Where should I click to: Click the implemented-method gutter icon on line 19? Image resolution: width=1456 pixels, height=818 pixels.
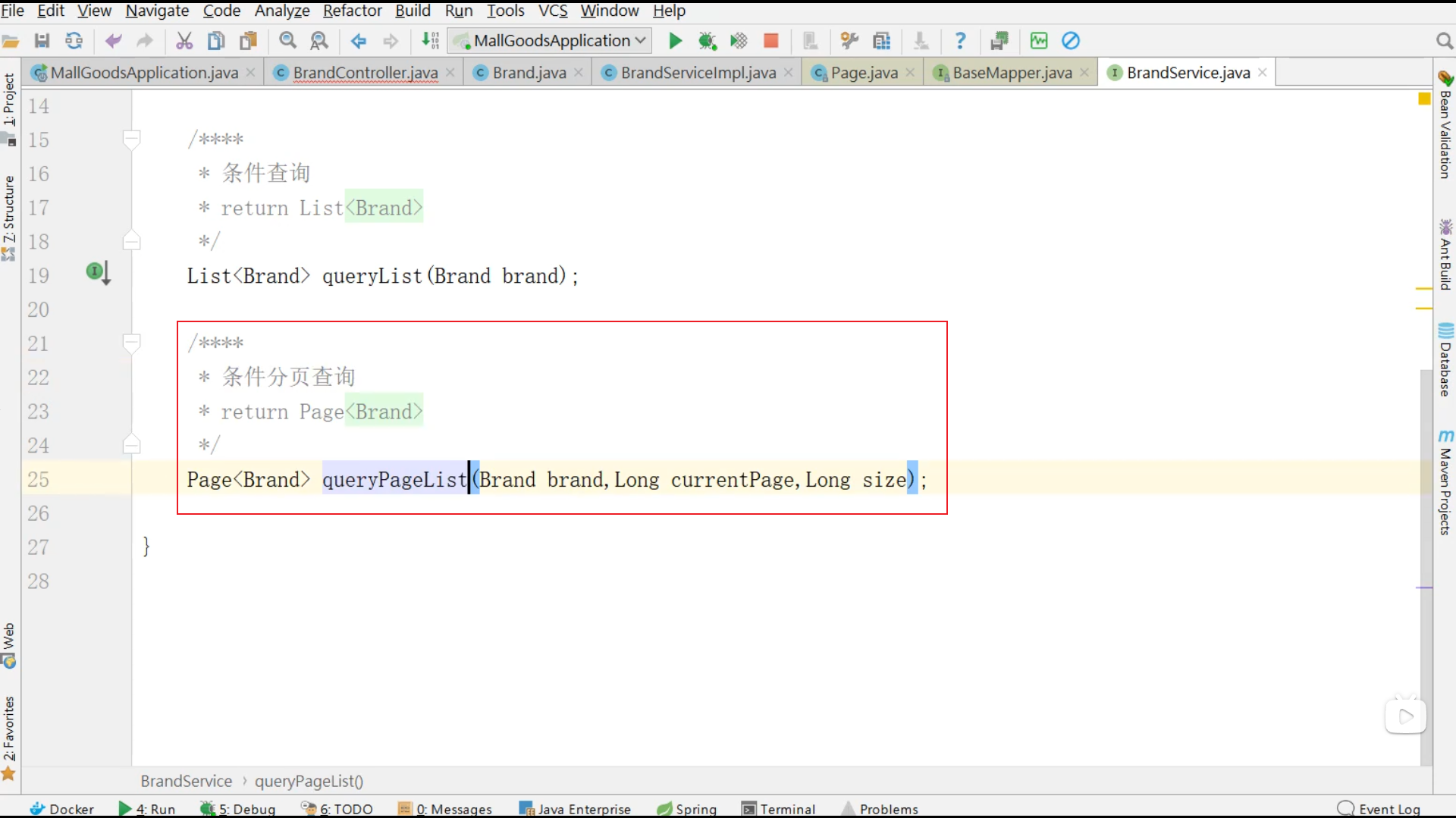coord(98,272)
